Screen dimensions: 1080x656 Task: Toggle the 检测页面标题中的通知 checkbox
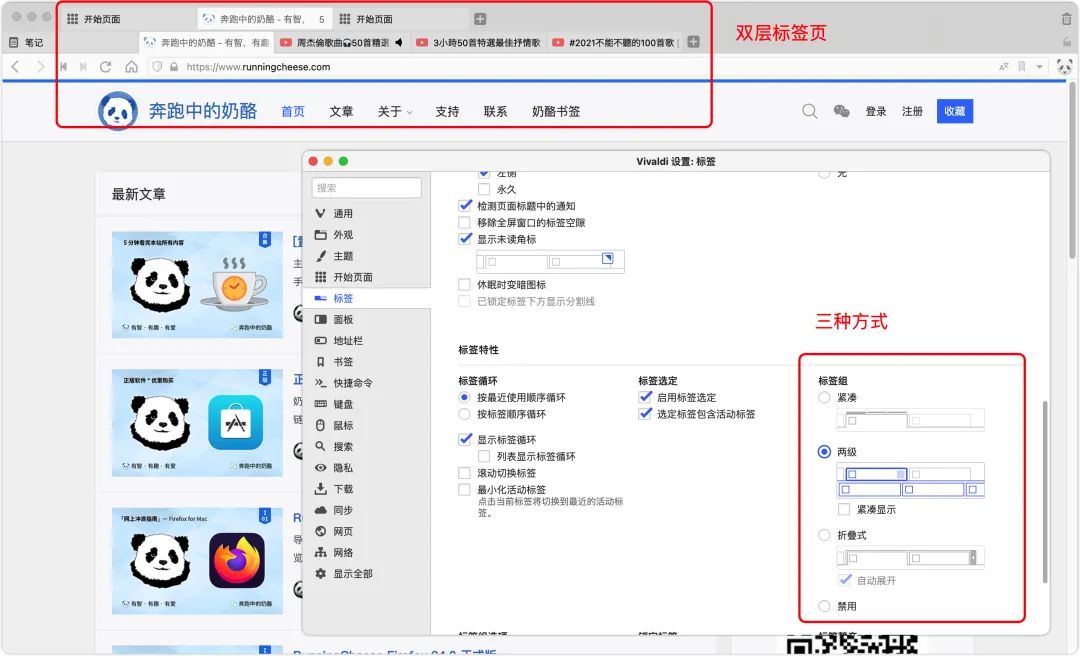pos(465,205)
